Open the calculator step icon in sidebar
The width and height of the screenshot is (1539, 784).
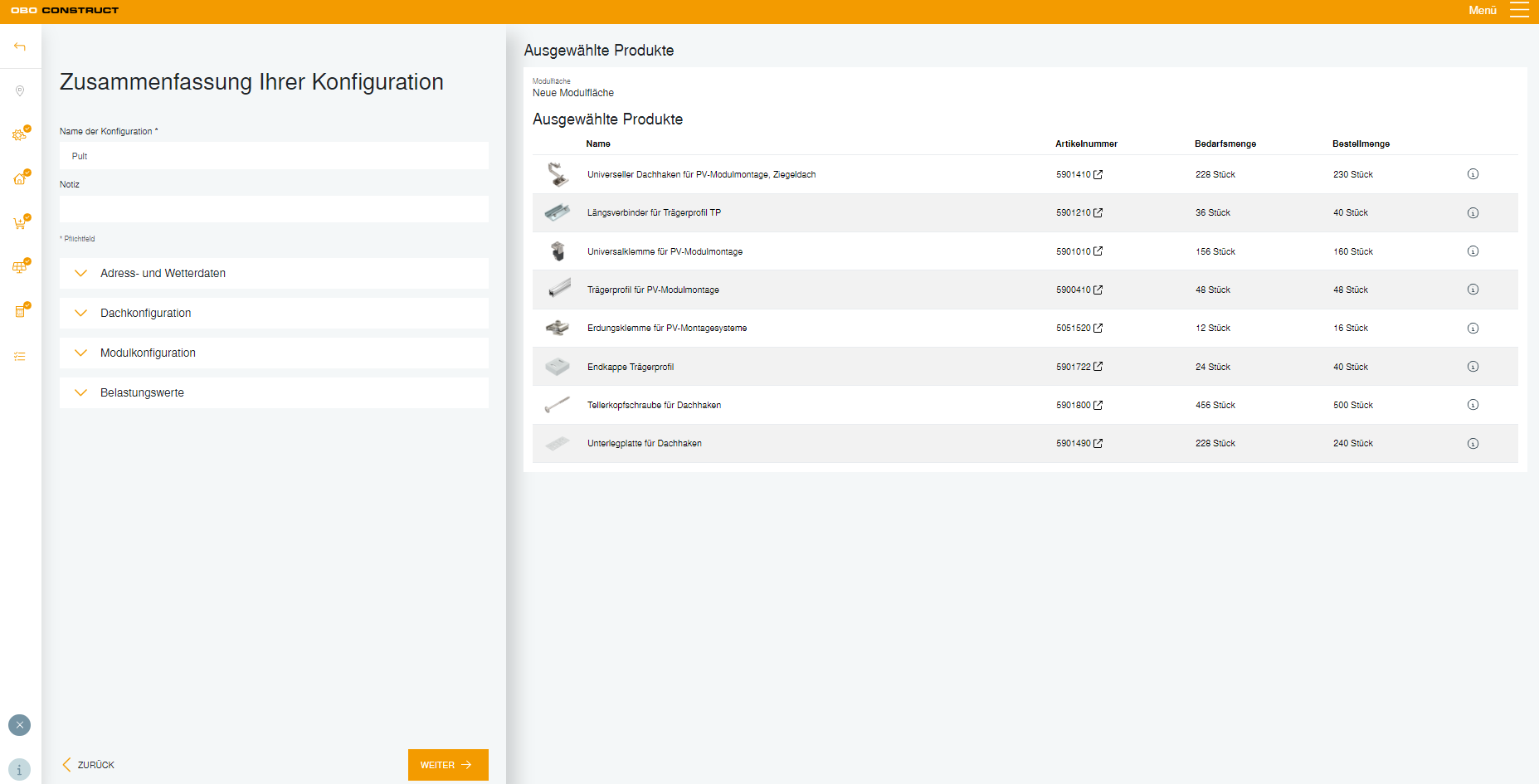tap(20, 311)
